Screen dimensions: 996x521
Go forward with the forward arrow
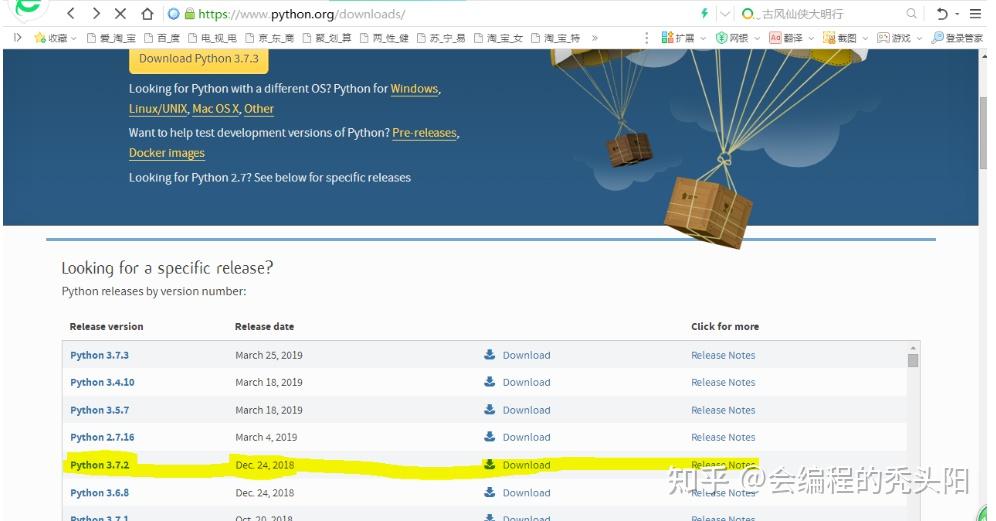click(x=96, y=13)
